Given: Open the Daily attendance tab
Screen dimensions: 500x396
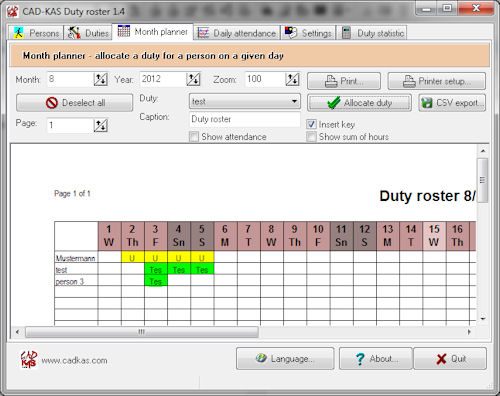Looking at the screenshot, I should tap(237, 33).
